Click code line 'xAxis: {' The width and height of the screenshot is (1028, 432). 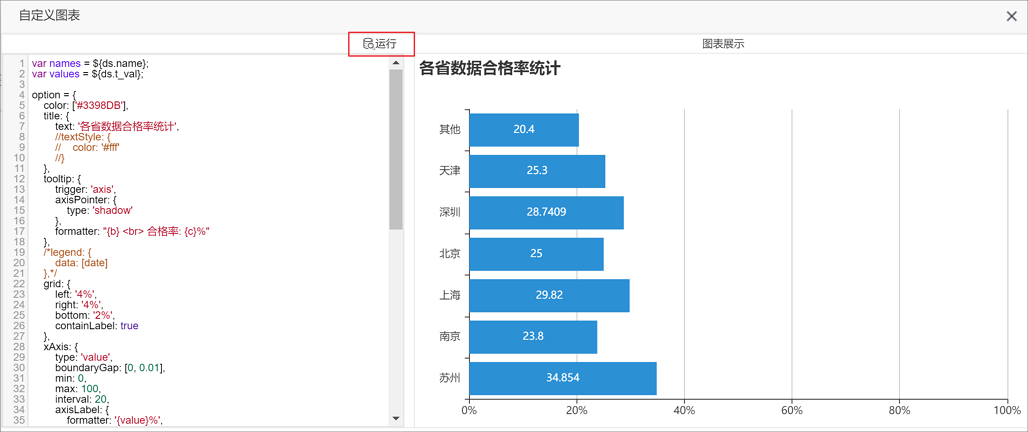click(x=60, y=347)
